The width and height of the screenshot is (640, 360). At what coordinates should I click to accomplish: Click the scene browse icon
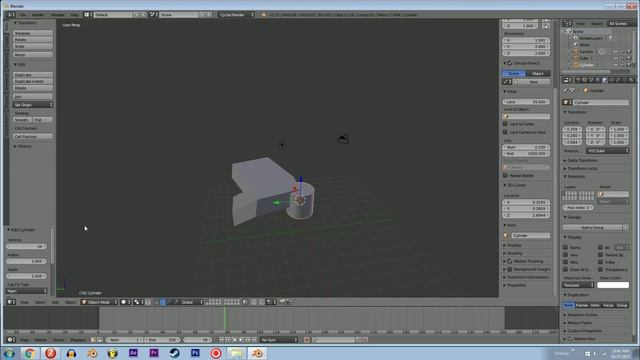tap(153, 15)
